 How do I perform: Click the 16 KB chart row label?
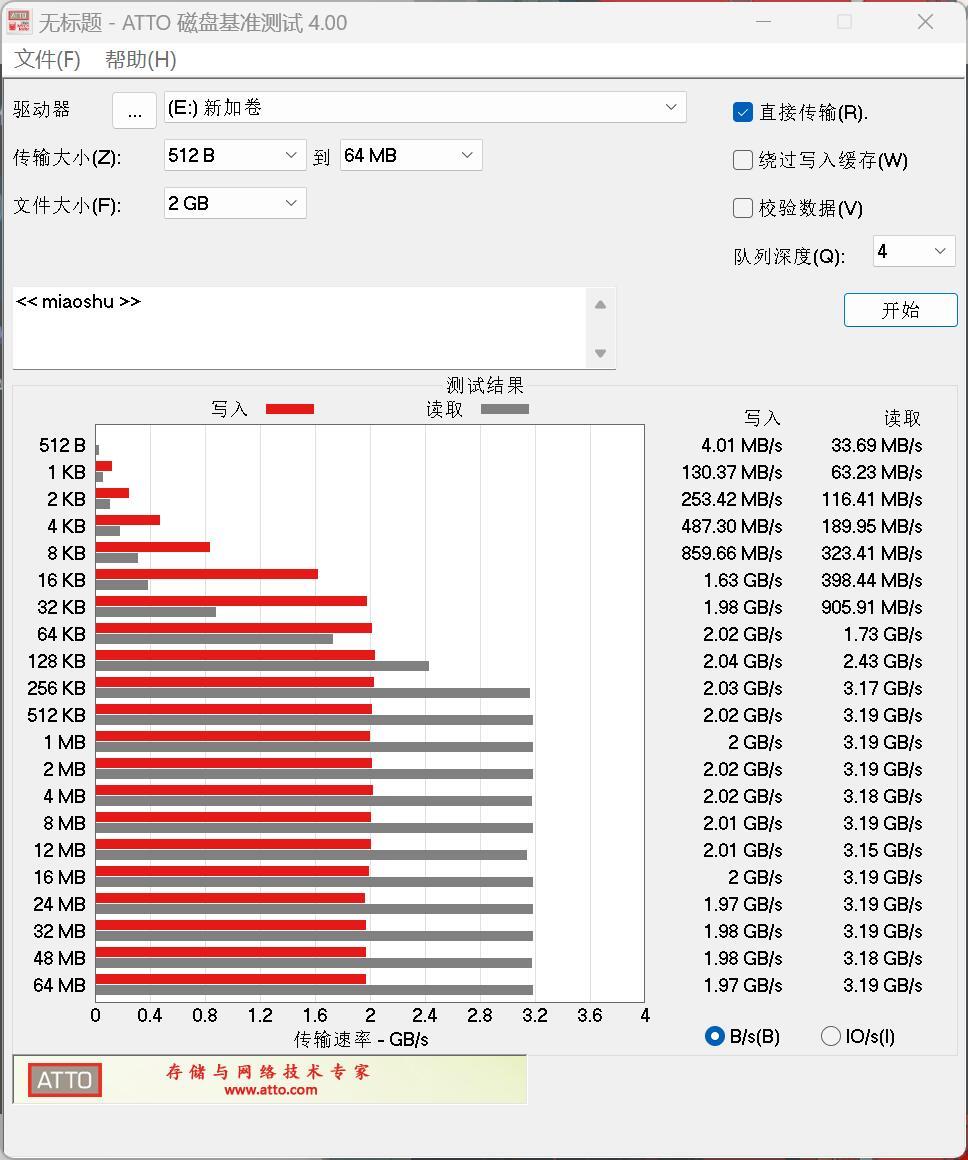pos(61,580)
